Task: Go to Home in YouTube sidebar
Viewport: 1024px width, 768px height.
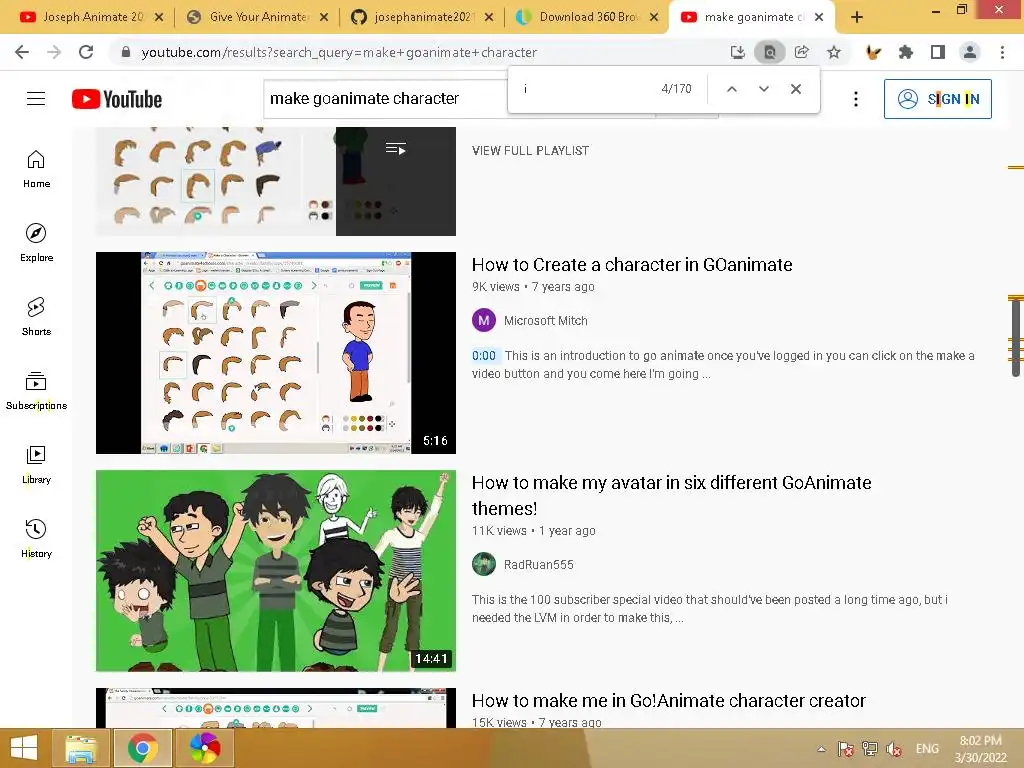Action: pyautogui.click(x=36, y=169)
